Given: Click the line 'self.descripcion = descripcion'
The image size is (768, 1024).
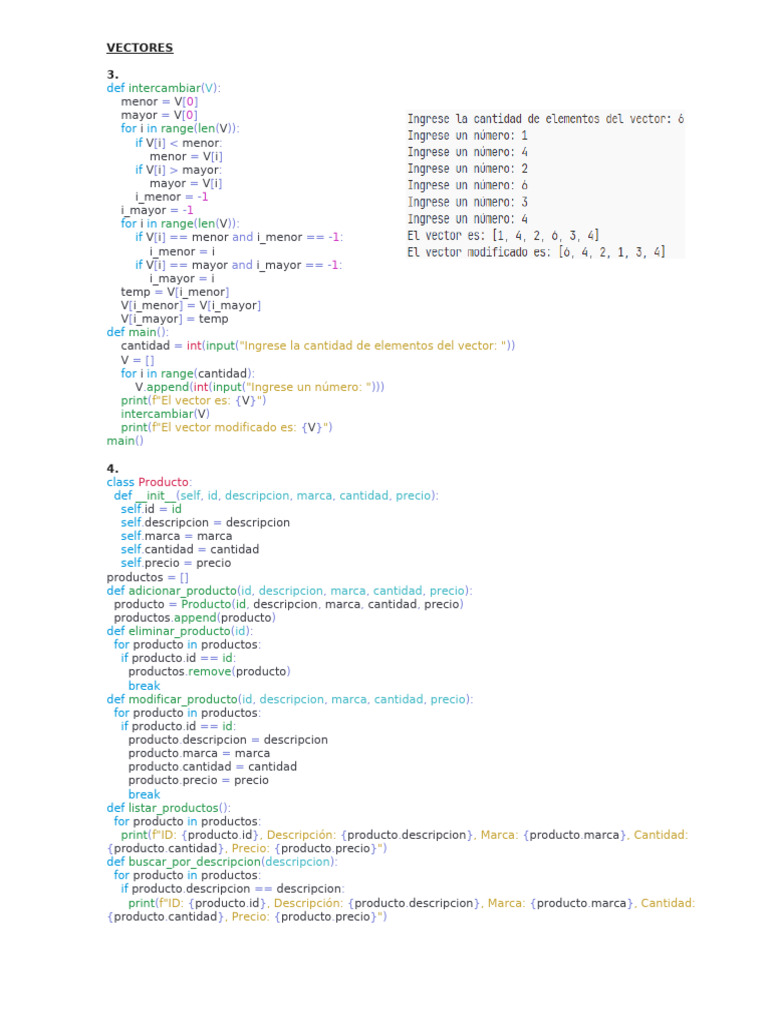Looking at the screenshot, I should pyautogui.click(x=205, y=522).
